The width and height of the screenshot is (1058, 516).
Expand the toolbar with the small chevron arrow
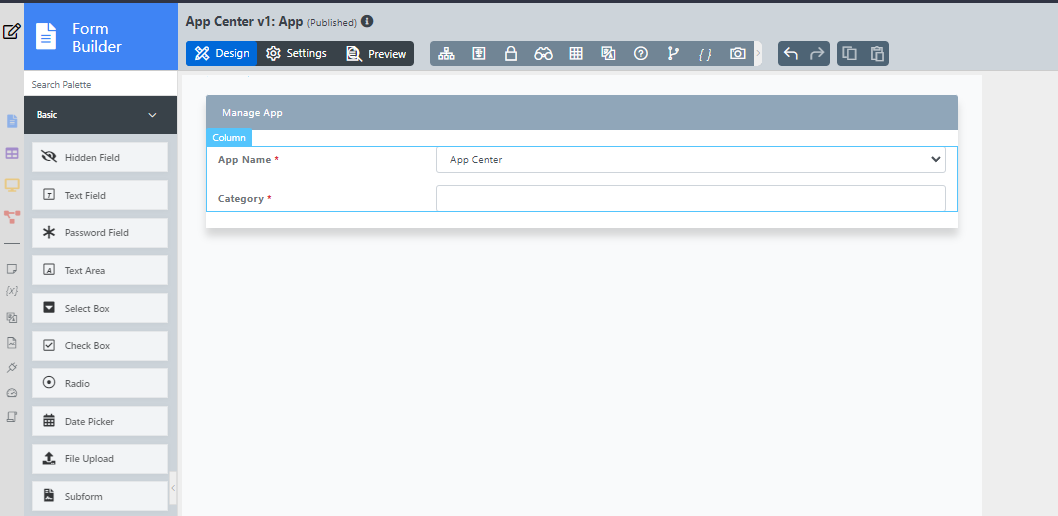tap(758, 54)
